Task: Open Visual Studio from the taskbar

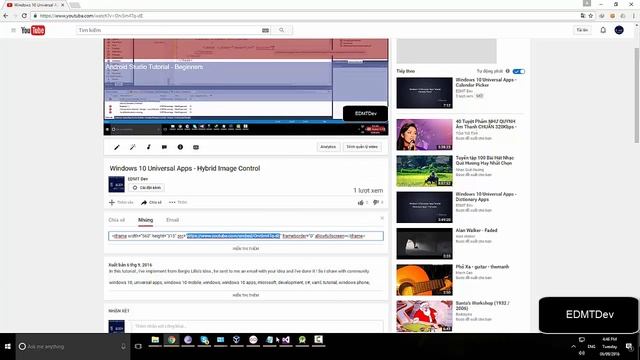Action: click(x=286, y=340)
